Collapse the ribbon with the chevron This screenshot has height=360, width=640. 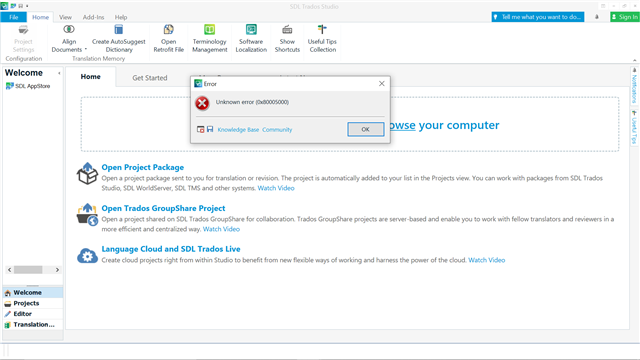(x=635, y=60)
